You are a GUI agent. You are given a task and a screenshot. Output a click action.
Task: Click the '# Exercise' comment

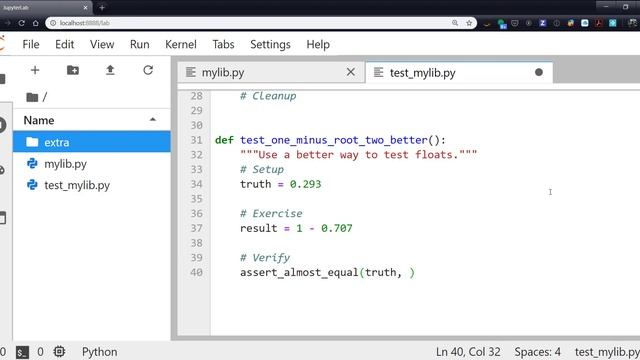tap(271, 213)
